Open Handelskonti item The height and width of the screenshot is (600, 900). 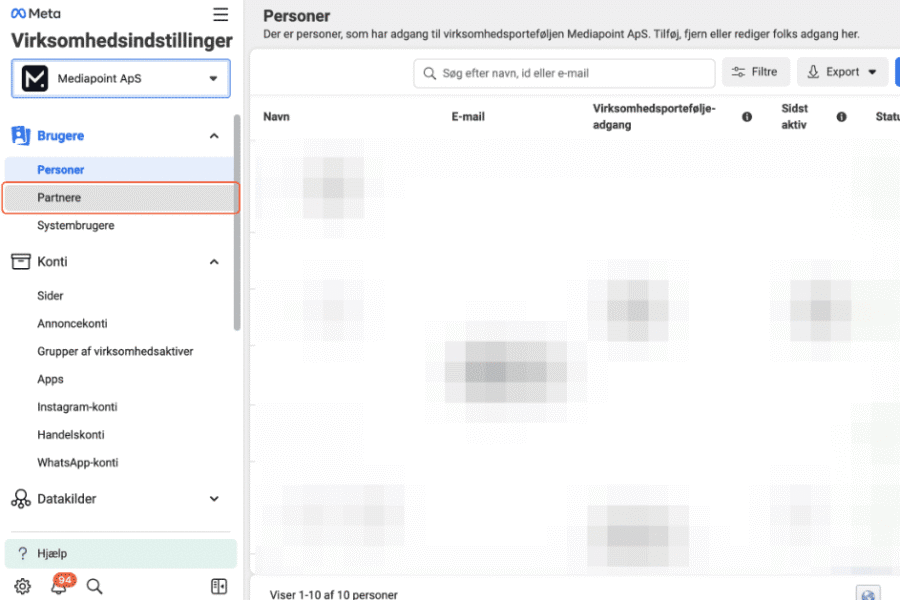tap(71, 435)
